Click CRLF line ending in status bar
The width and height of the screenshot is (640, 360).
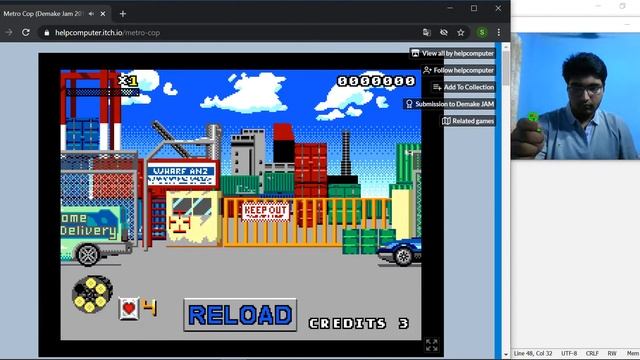pyautogui.click(x=592, y=353)
